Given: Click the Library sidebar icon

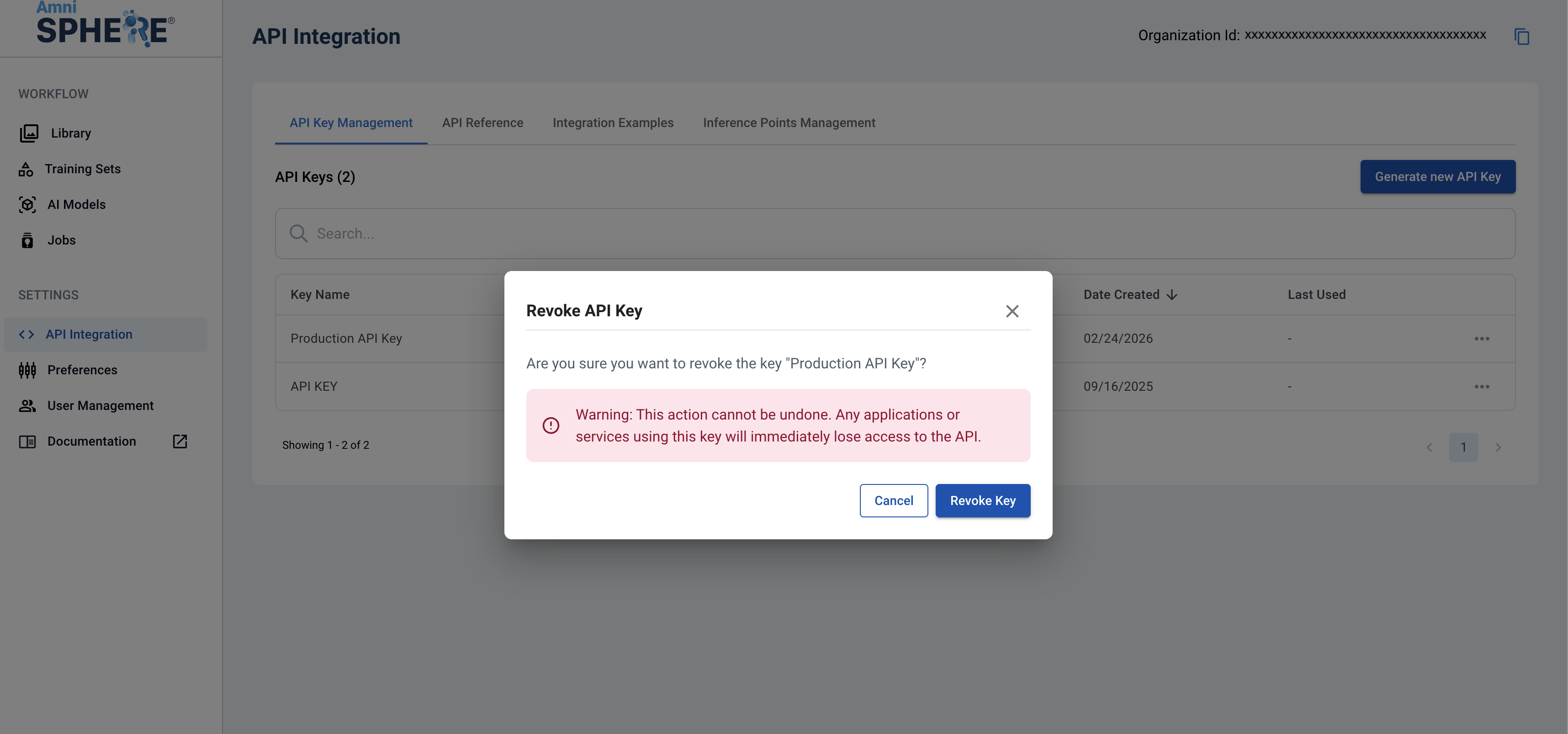Looking at the screenshot, I should point(29,133).
